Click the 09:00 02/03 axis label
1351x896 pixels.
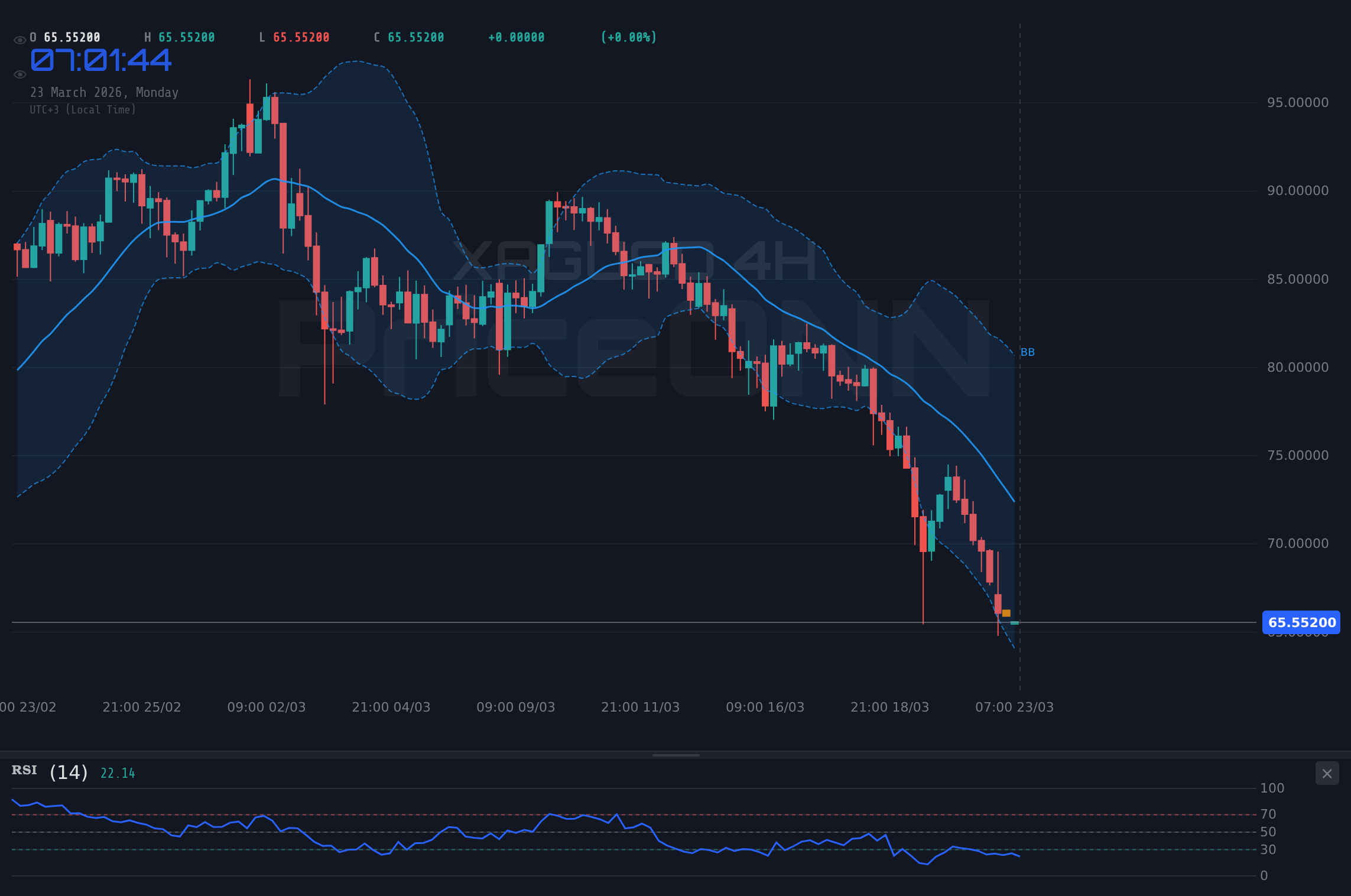click(x=267, y=707)
